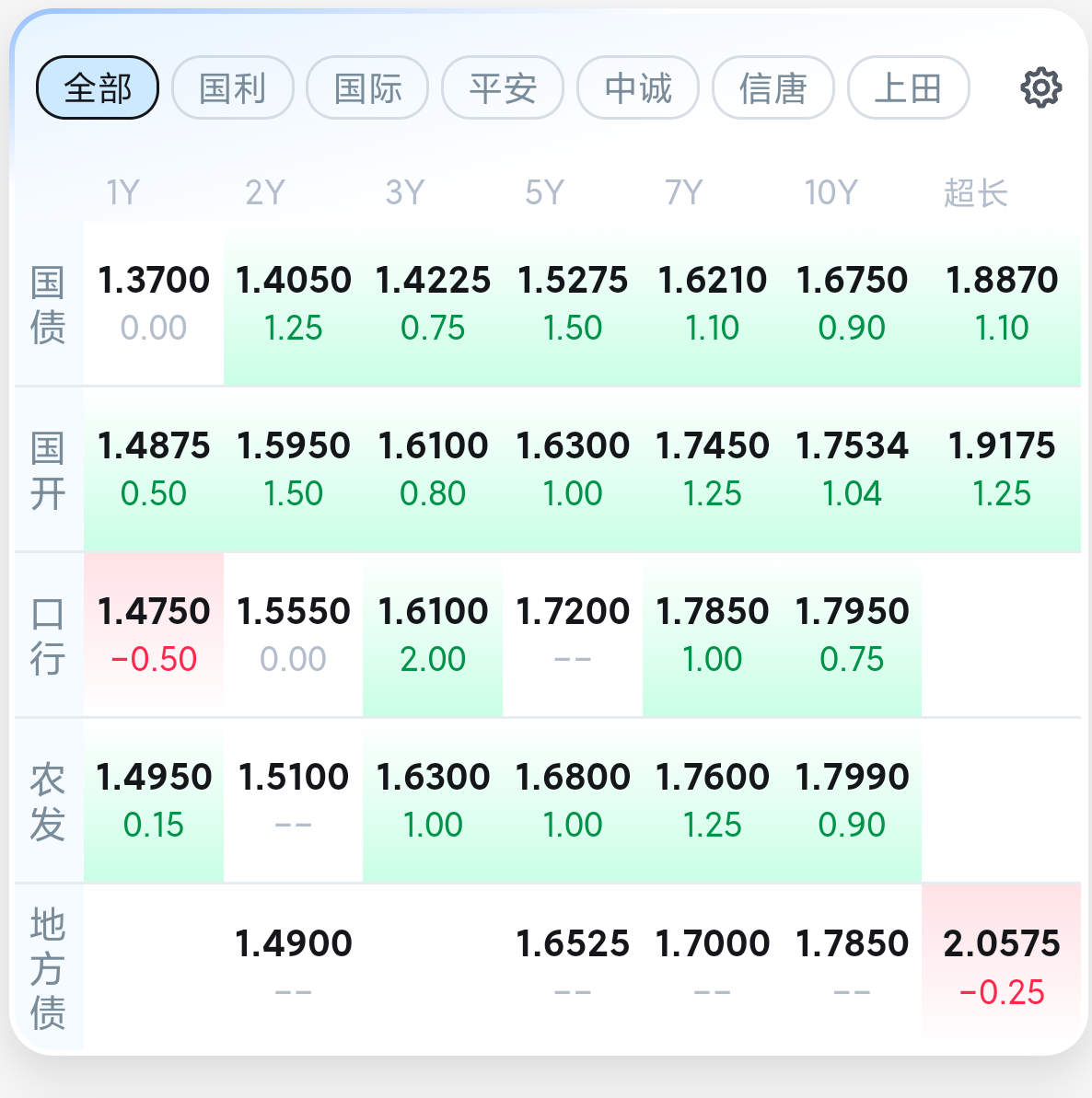Open the 地方债 超长 cell 2.0575
Screen dimensions: 1092x1098
(x=1002, y=967)
